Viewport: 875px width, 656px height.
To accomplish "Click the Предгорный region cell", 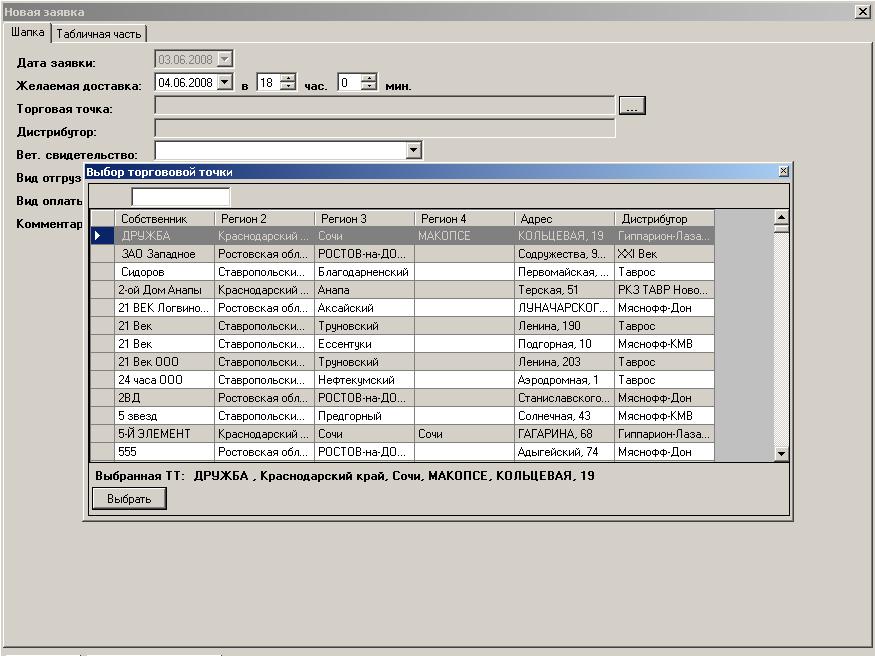I will [364, 416].
